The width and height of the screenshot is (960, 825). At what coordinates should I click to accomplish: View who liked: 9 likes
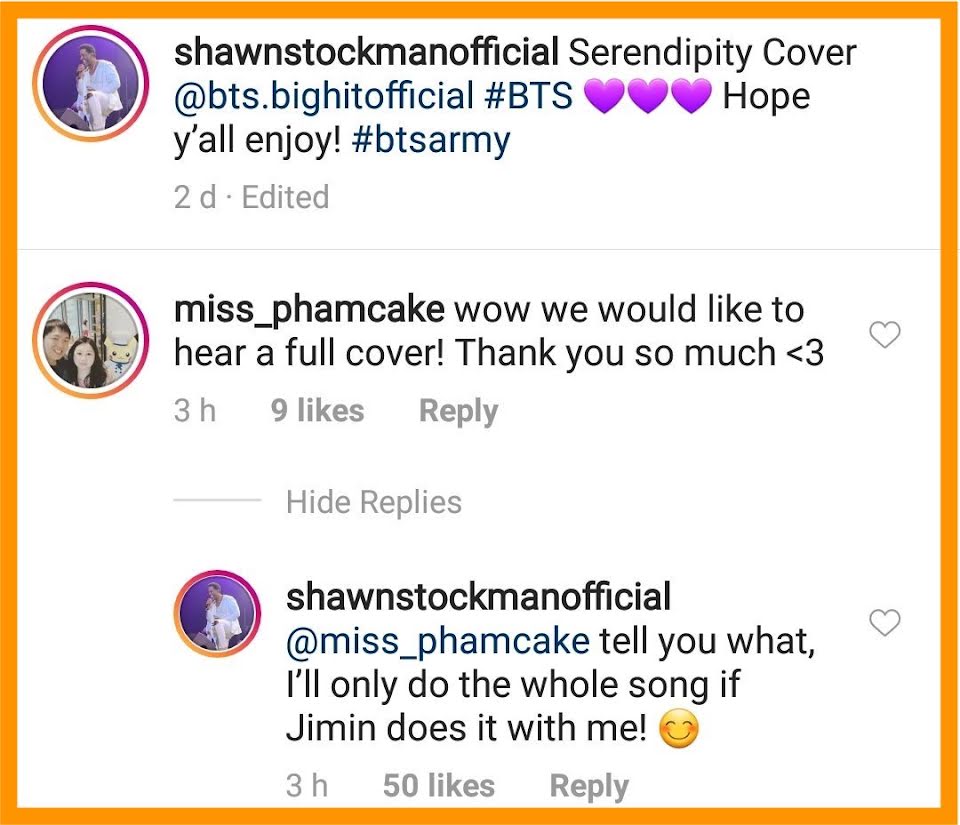(x=318, y=411)
